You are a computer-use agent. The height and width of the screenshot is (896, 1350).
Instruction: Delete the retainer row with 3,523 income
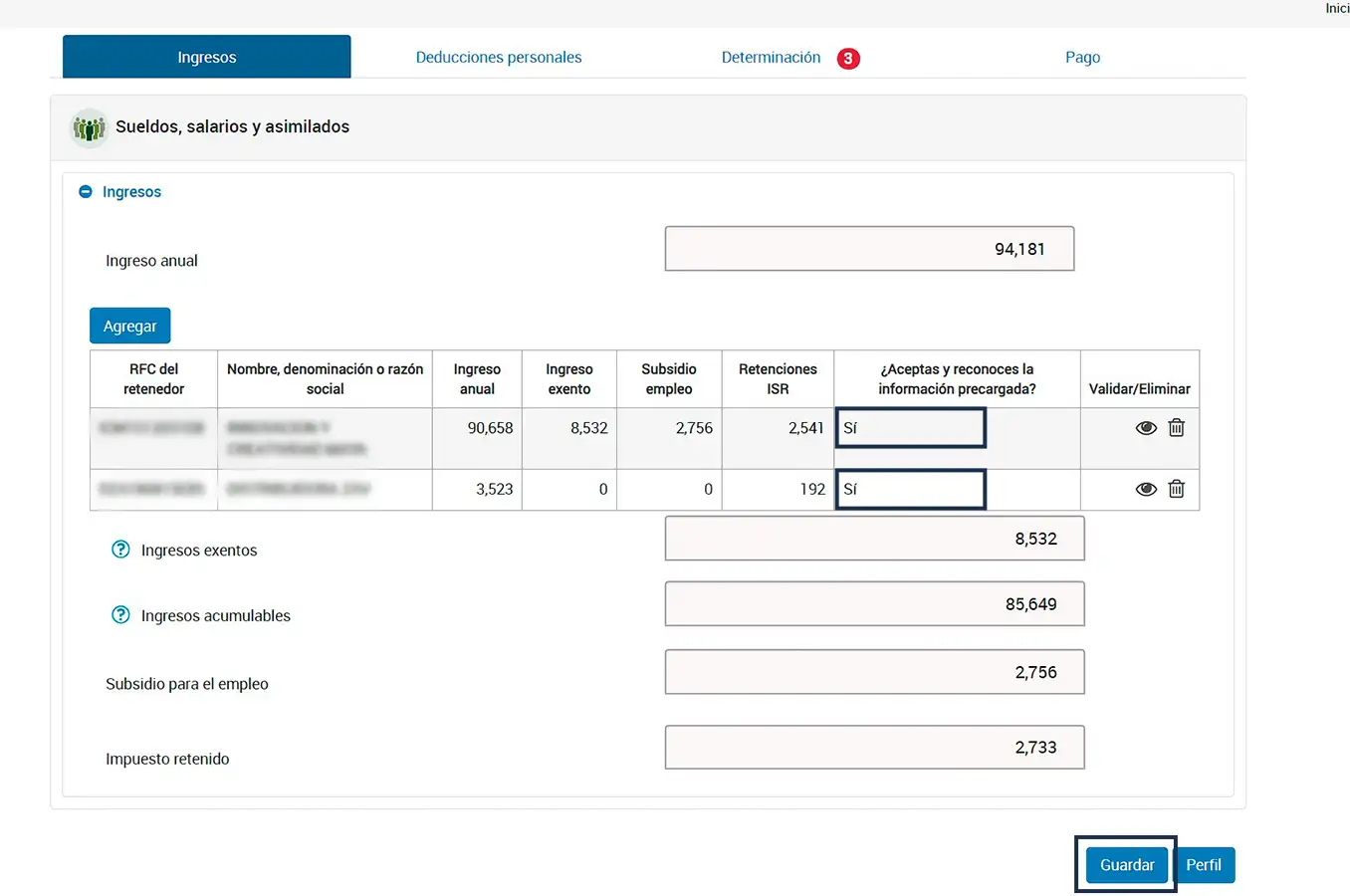tap(1176, 489)
